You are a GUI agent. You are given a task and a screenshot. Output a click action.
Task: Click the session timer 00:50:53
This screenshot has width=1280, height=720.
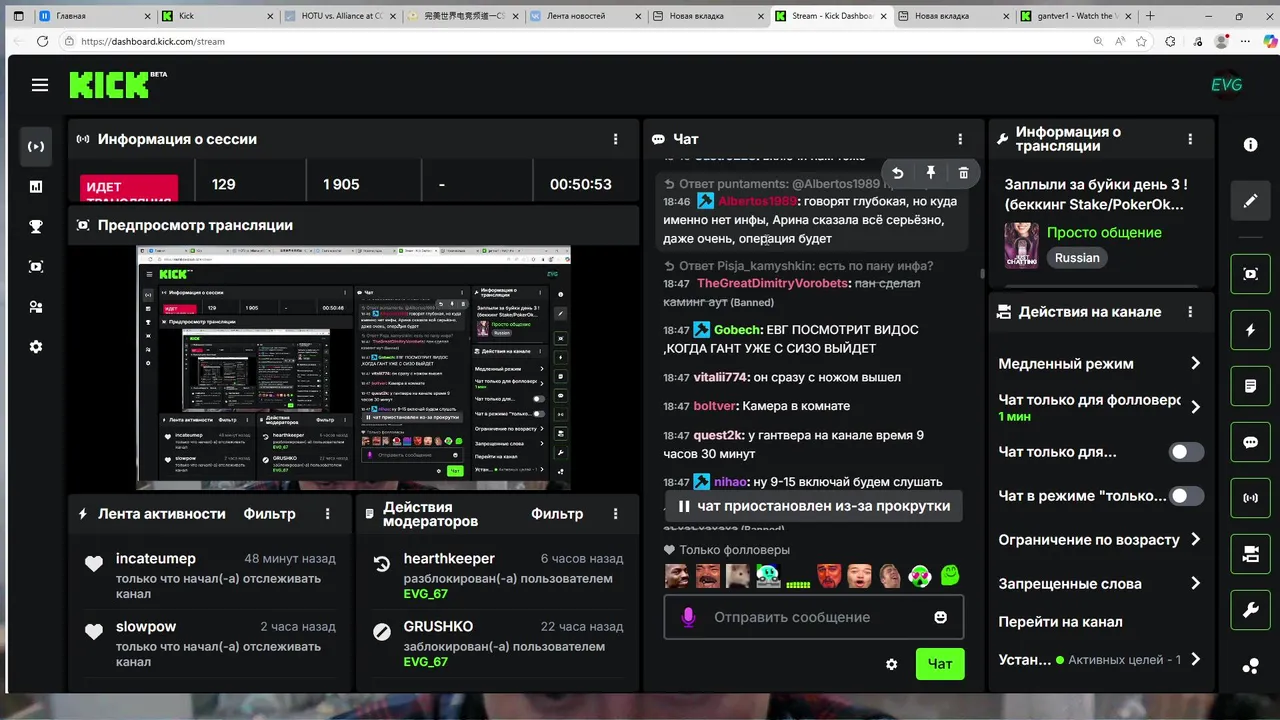point(581,185)
